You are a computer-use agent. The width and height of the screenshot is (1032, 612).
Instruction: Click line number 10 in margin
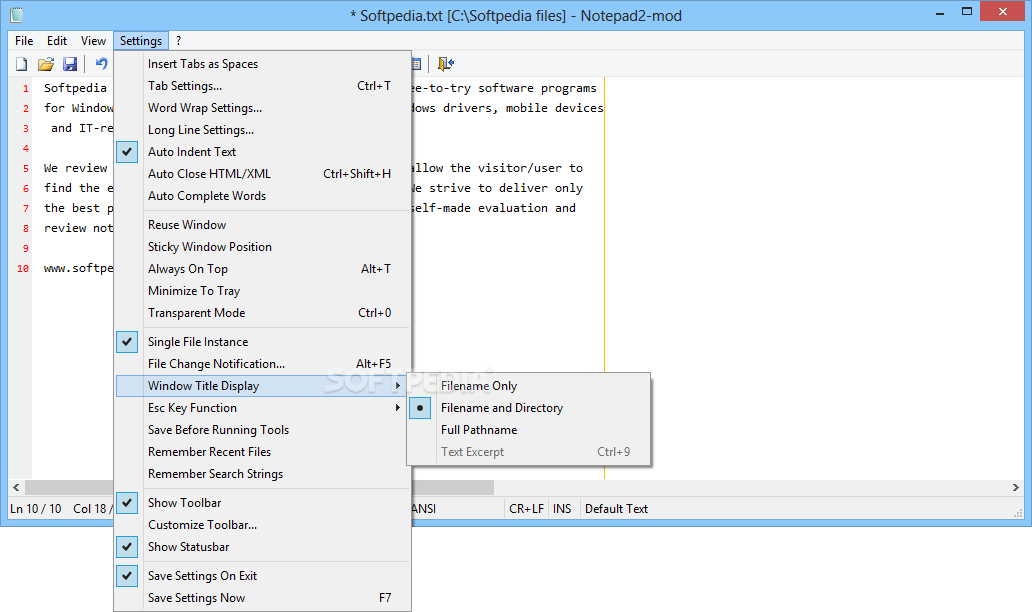tap(23, 268)
